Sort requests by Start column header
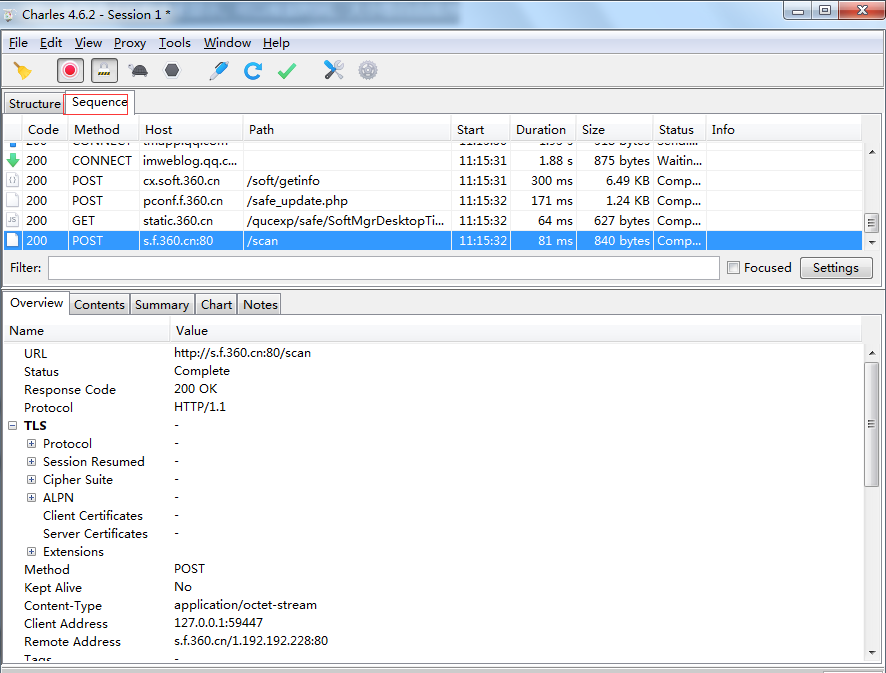The image size is (886, 673). pyautogui.click(x=480, y=129)
